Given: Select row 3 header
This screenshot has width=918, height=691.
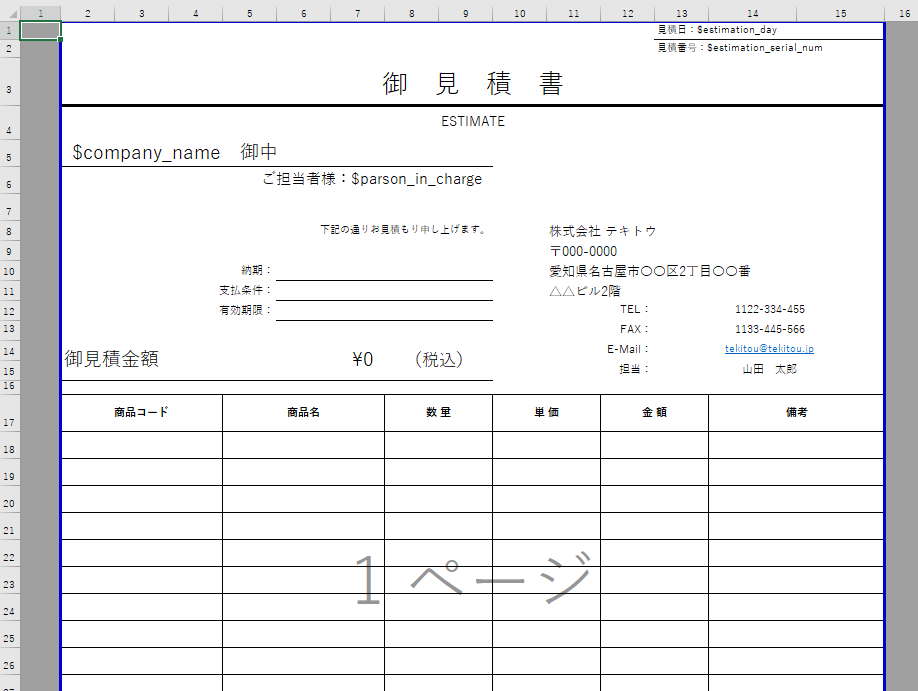Looking at the screenshot, I should click(x=9, y=89).
